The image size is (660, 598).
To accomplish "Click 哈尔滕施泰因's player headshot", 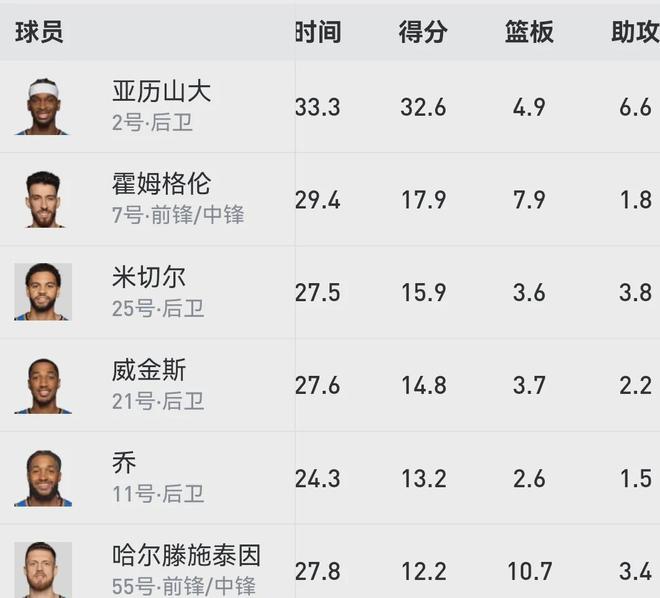I will pyautogui.click(x=43, y=569).
